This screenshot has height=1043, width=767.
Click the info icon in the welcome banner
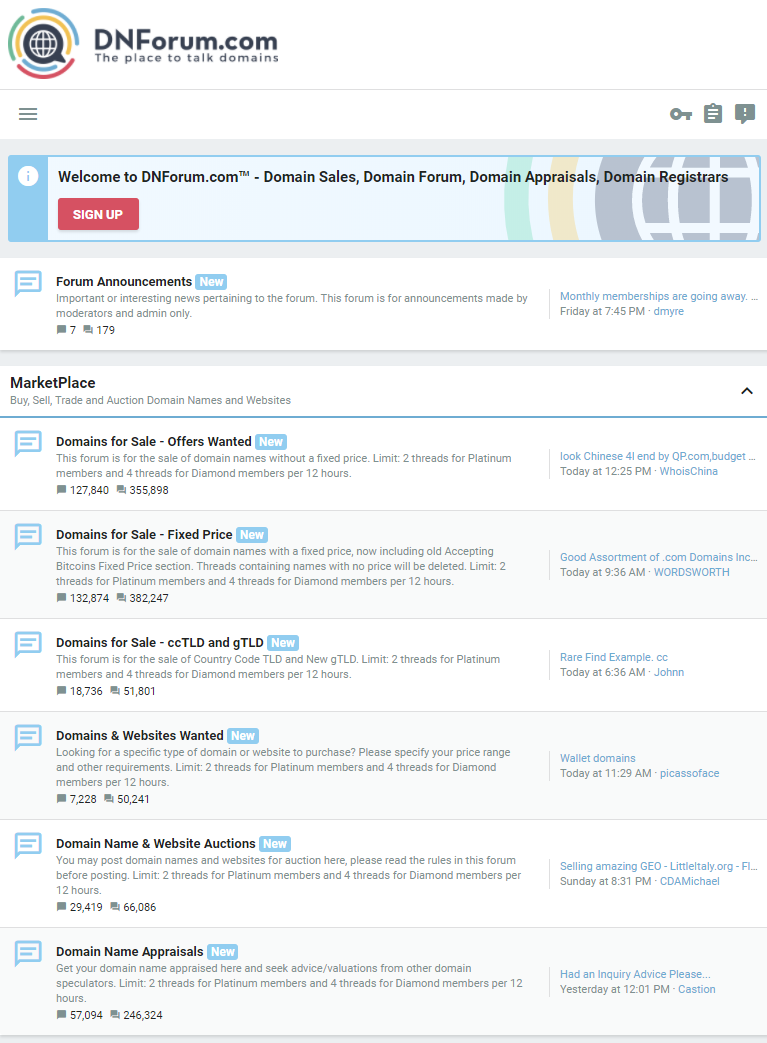pos(28,176)
